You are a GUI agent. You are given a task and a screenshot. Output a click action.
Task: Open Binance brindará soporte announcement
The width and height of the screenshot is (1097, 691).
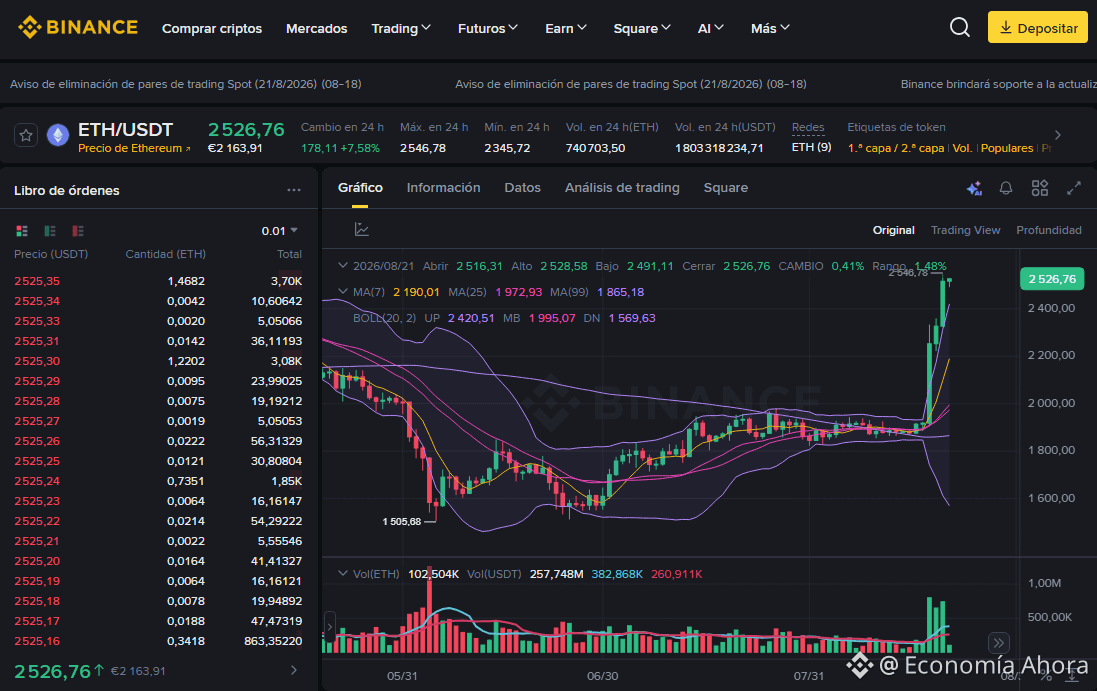[x=998, y=84]
